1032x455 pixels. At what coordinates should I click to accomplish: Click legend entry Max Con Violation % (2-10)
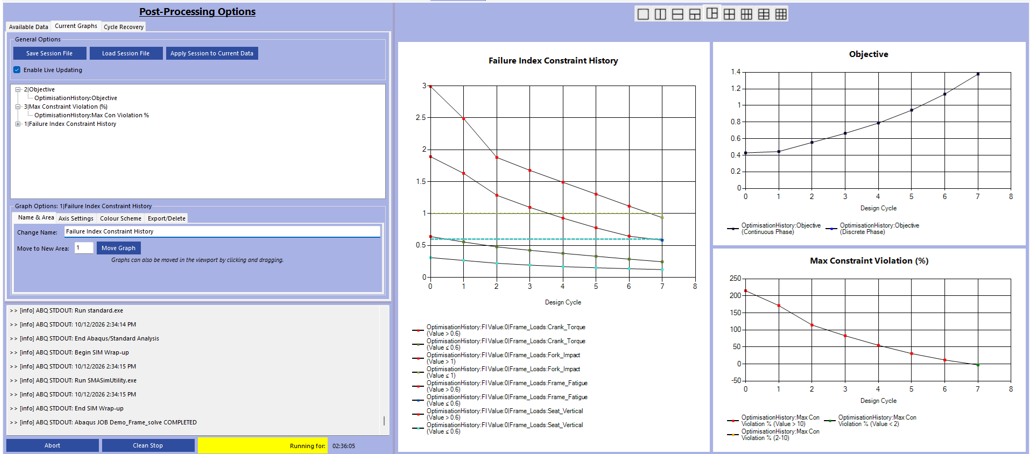(x=773, y=435)
